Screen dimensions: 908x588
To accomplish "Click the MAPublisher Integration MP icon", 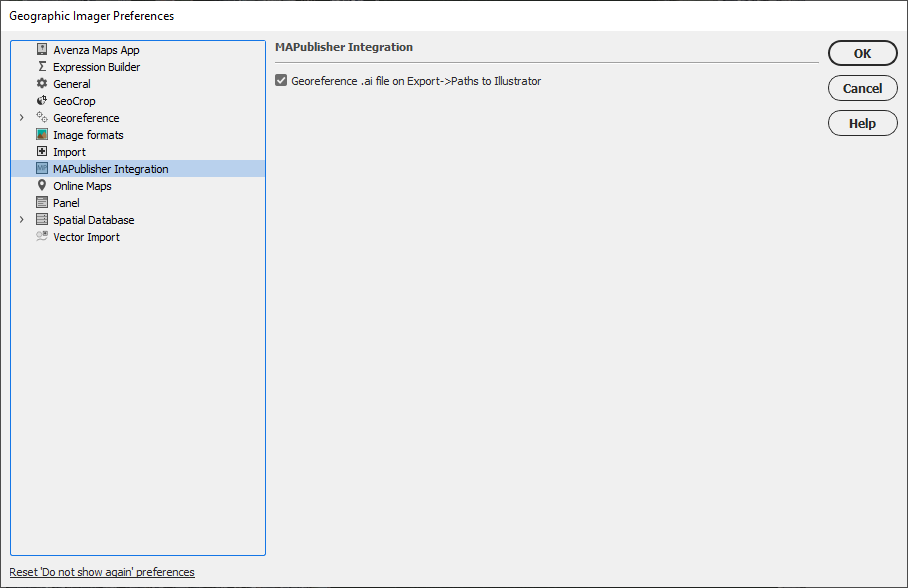I will tap(42, 169).
